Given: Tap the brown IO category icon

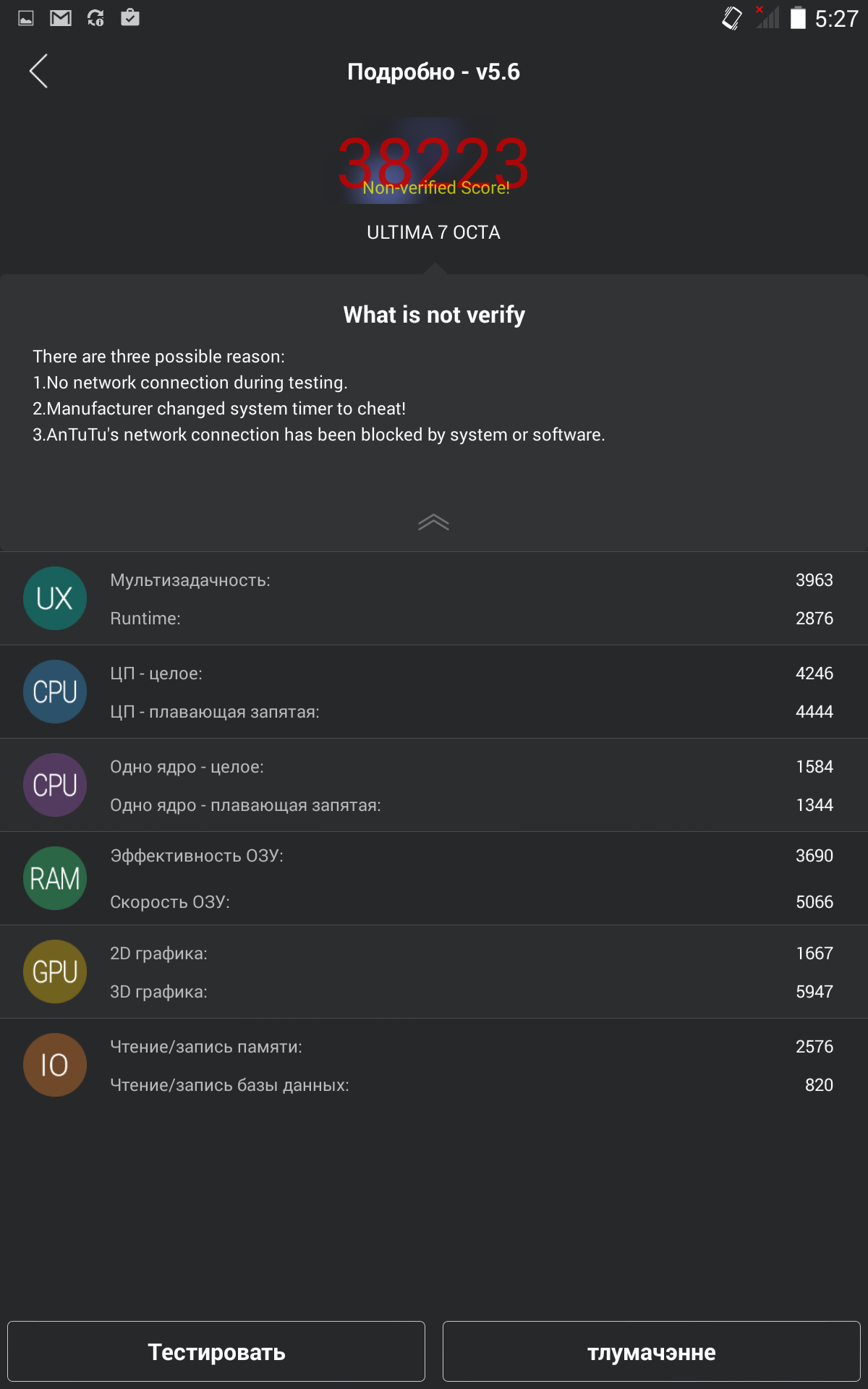Looking at the screenshot, I should [x=55, y=1065].
